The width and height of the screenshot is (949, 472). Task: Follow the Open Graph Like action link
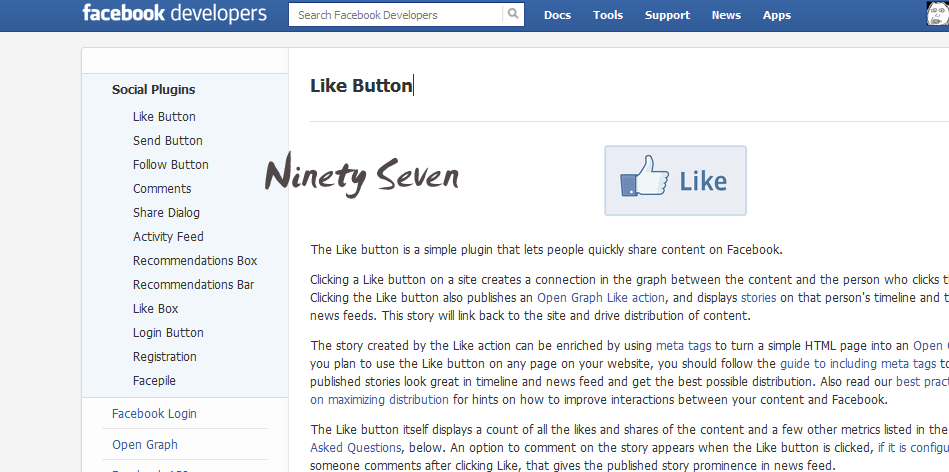(x=601, y=298)
